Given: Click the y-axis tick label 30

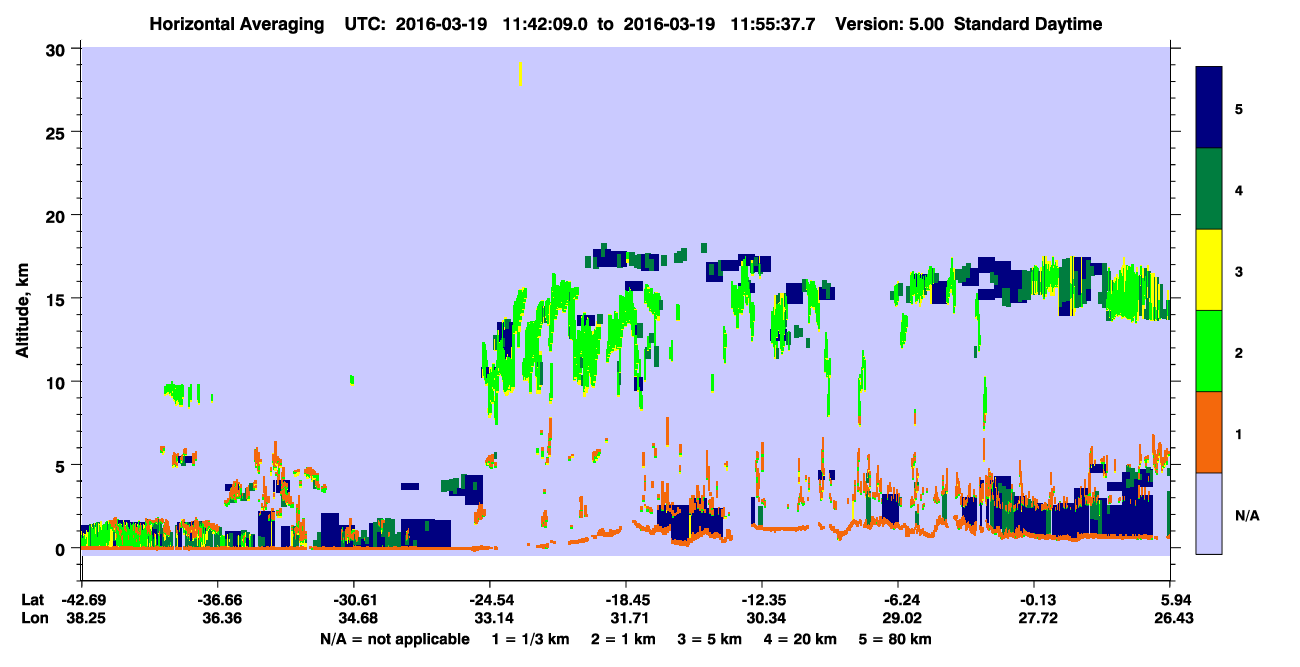Looking at the screenshot, I should pyautogui.click(x=58, y=49).
